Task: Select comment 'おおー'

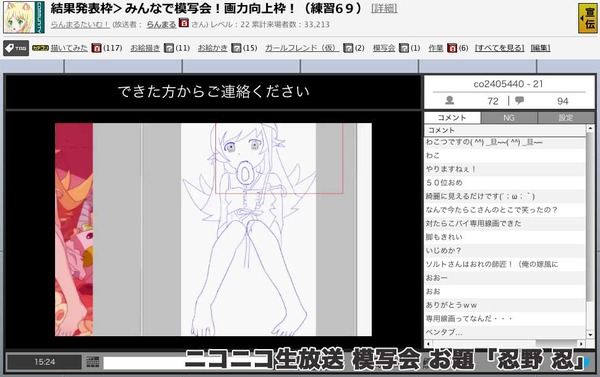Action: pyautogui.click(x=505, y=278)
